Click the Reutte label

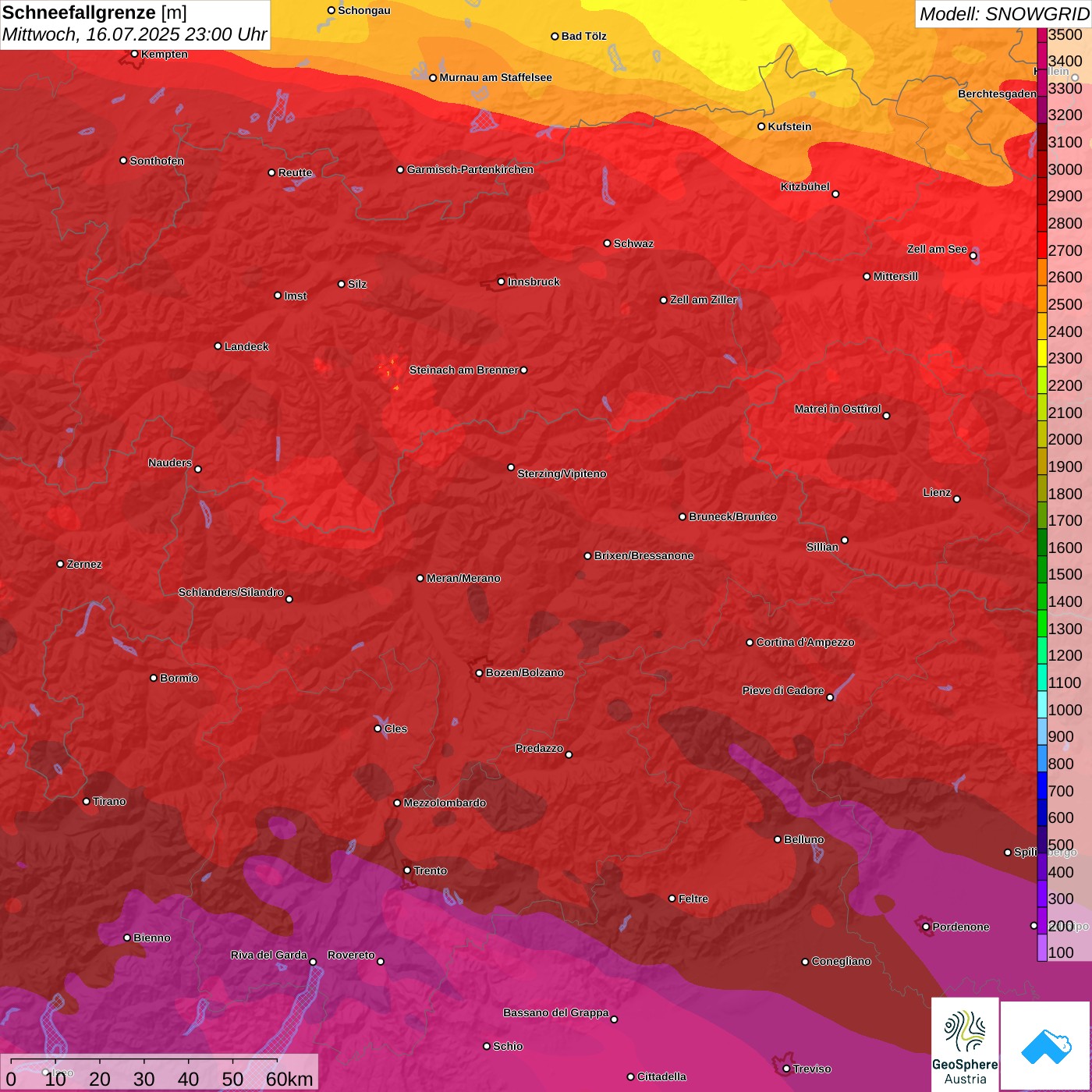pyautogui.click(x=295, y=172)
